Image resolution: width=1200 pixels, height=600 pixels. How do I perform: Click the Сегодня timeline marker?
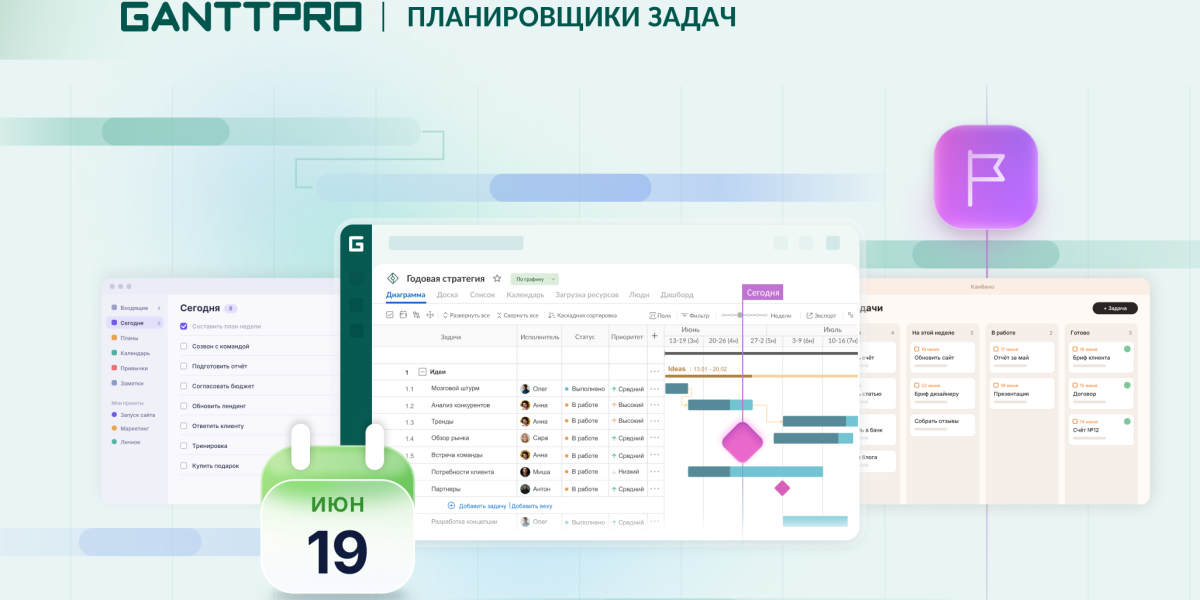coord(763,292)
